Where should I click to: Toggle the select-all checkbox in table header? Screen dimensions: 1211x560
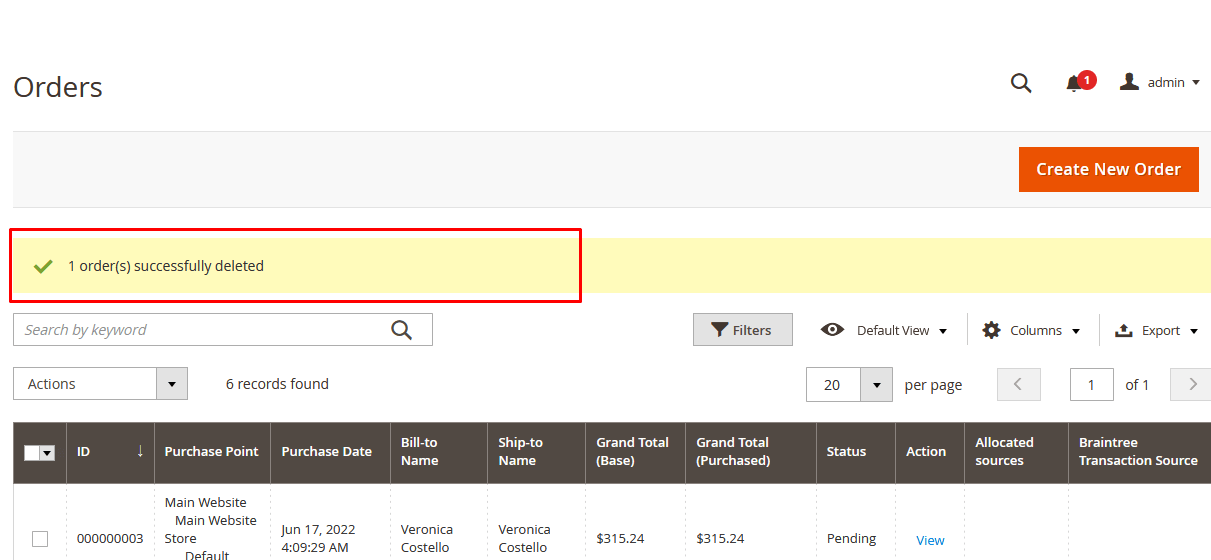pyautogui.click(x=32, y=453)
